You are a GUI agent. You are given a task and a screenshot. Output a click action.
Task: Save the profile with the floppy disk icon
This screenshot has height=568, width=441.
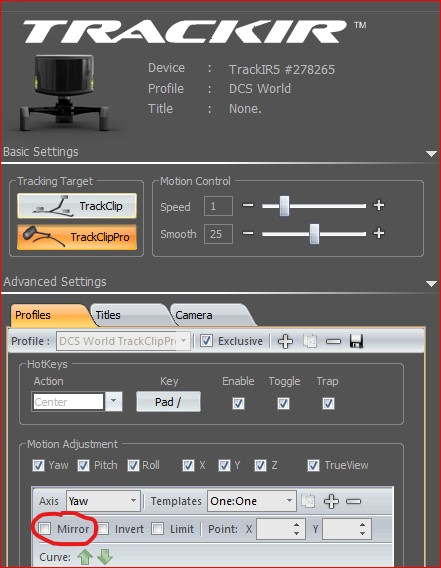(x=356, y=341)
